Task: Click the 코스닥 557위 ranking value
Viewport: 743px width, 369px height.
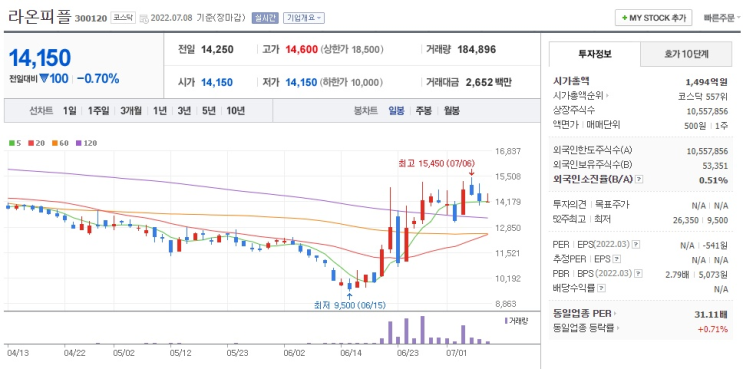Action: coord(703,96)
